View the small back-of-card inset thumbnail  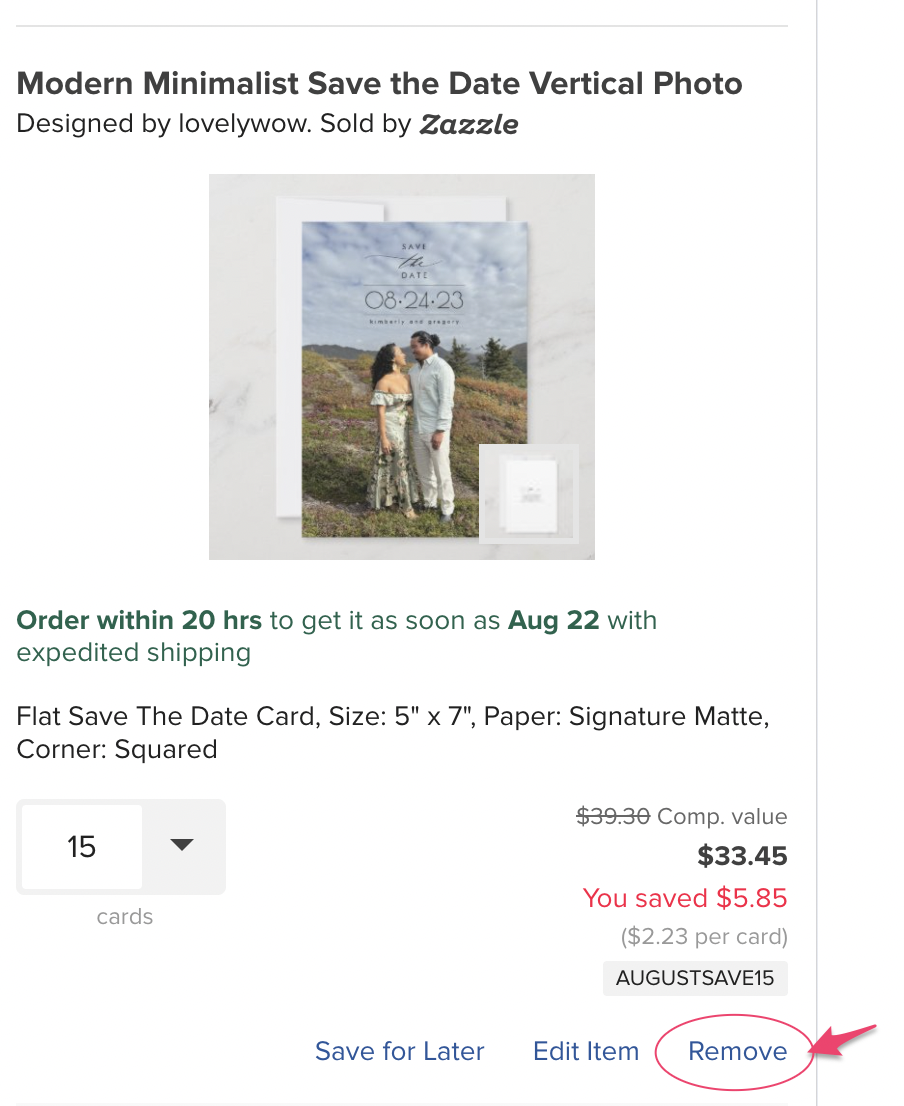pos(528,493)
